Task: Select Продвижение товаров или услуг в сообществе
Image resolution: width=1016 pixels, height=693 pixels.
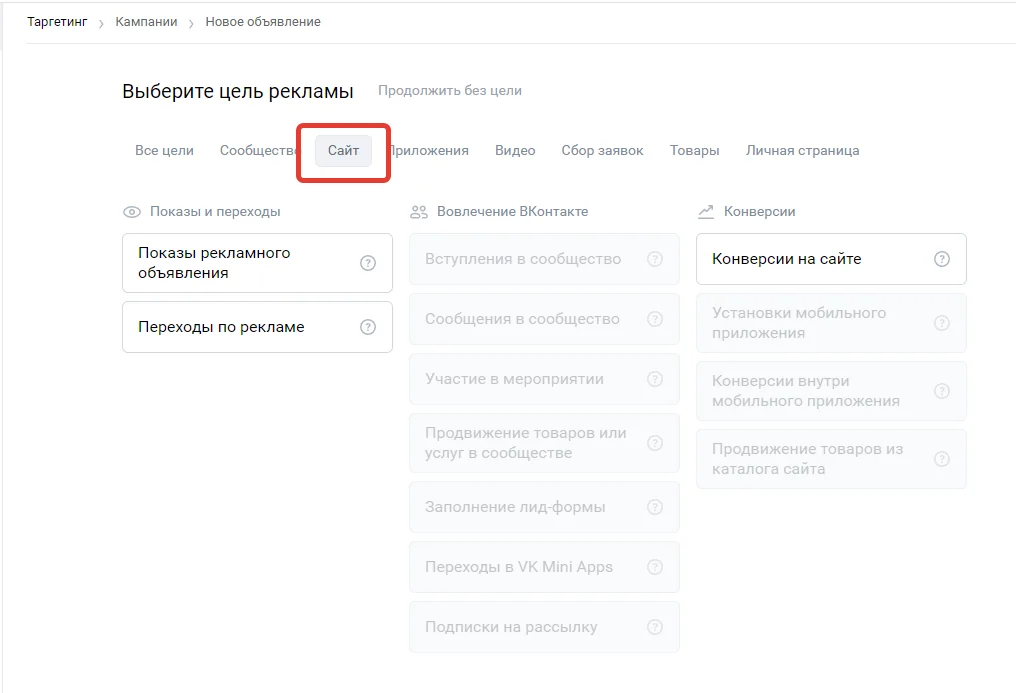Action: (544, 443)
